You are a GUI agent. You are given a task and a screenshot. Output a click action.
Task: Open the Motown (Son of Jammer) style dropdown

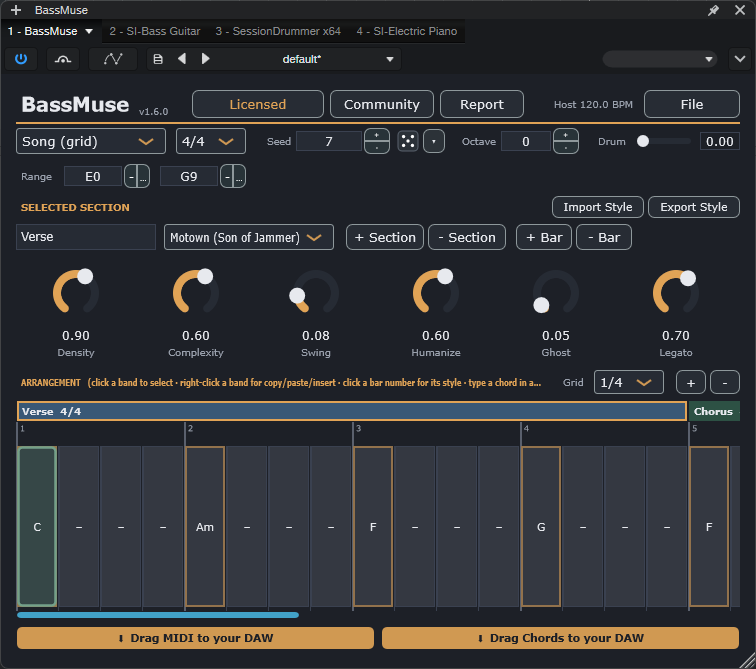249,237
